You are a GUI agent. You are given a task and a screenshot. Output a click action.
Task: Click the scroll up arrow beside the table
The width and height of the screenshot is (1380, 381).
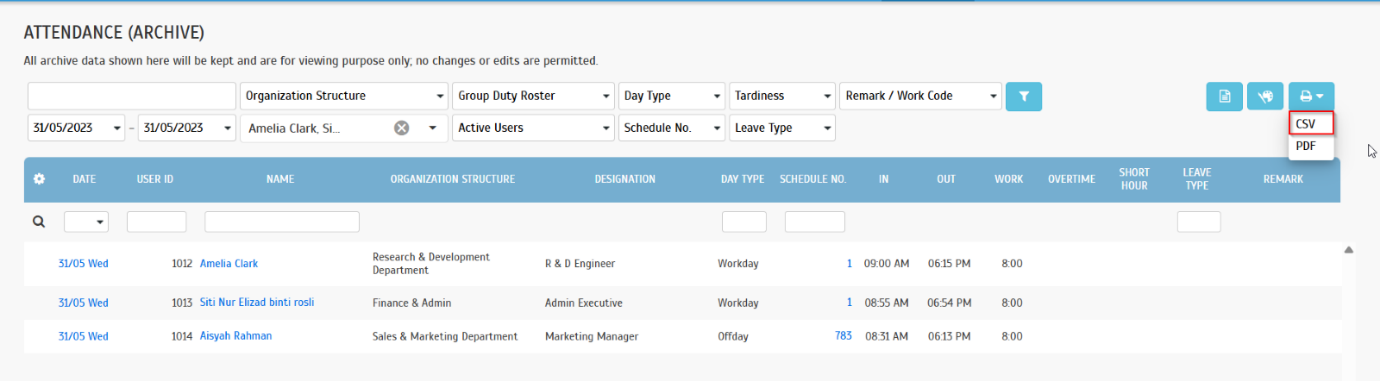(x=1348, y=250)
